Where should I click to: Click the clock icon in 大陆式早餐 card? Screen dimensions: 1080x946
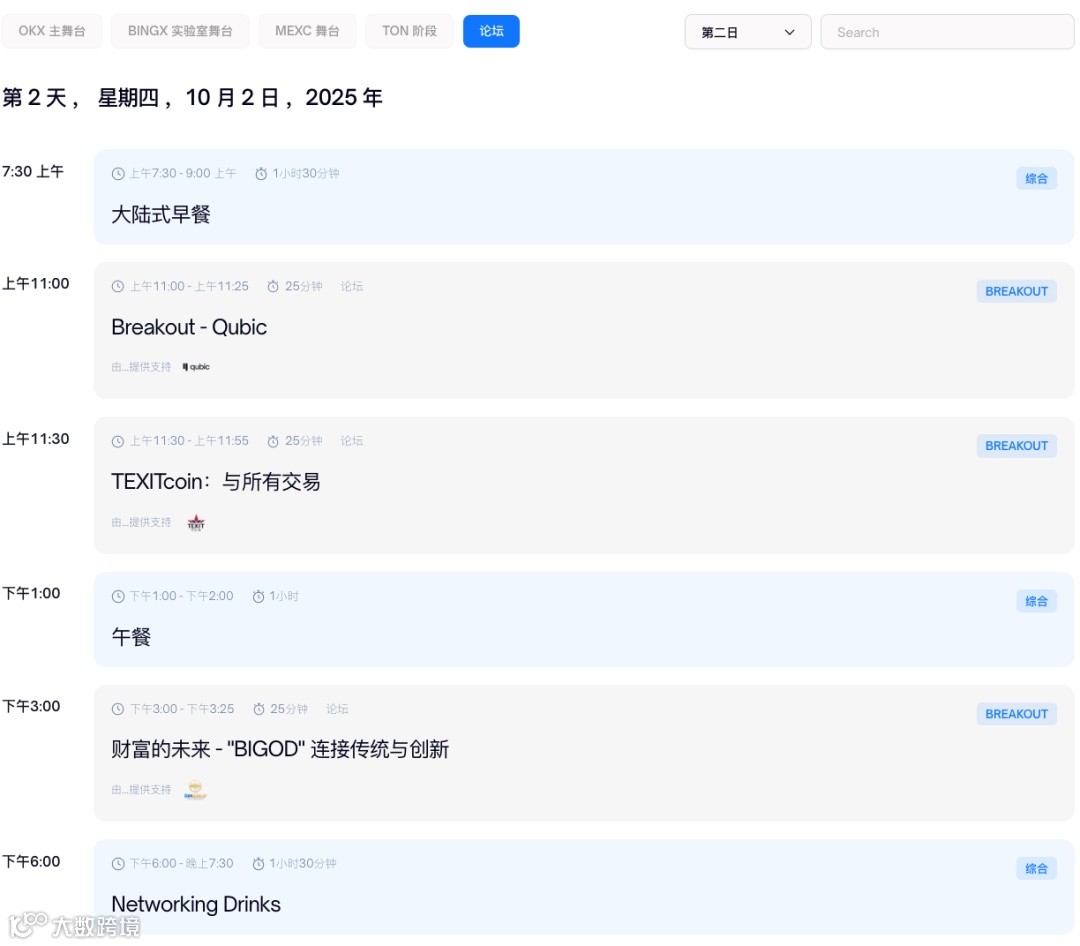(118, 174)
